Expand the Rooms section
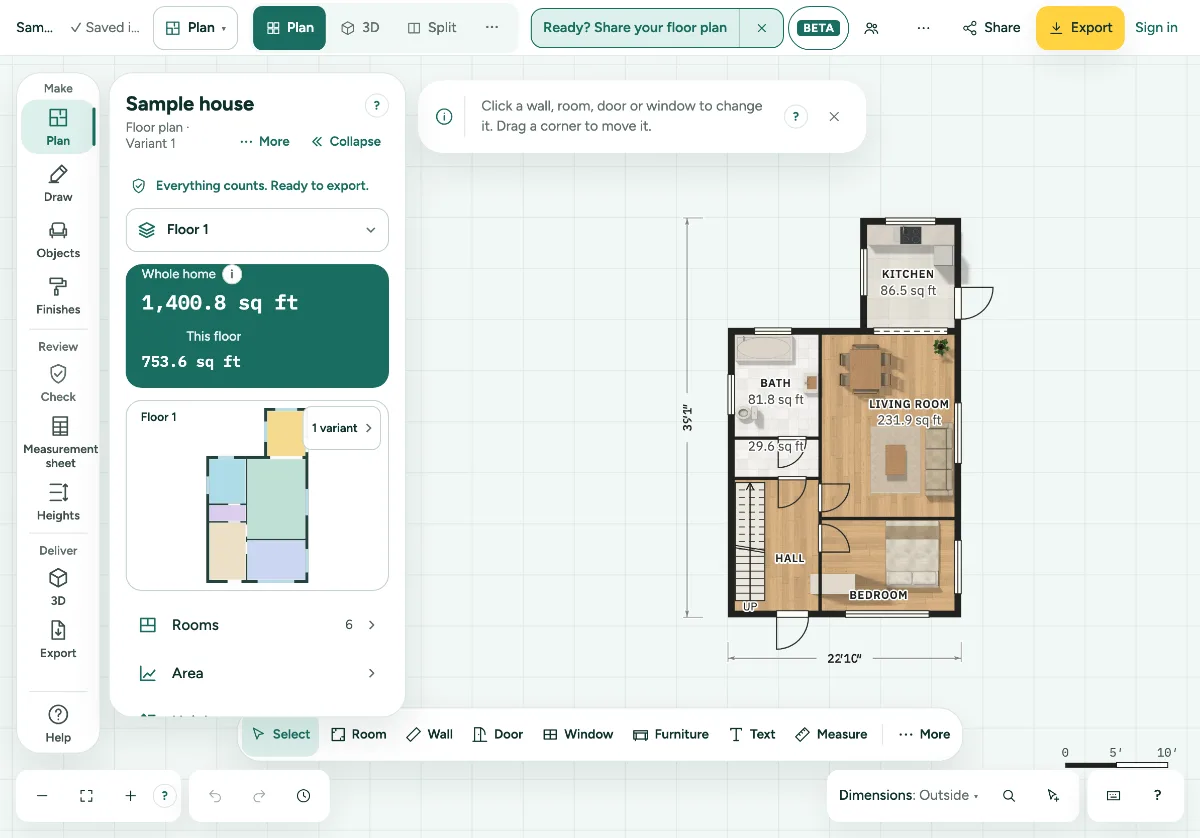1200x838 pixels. pyautogui.click(x=257, y=625)
